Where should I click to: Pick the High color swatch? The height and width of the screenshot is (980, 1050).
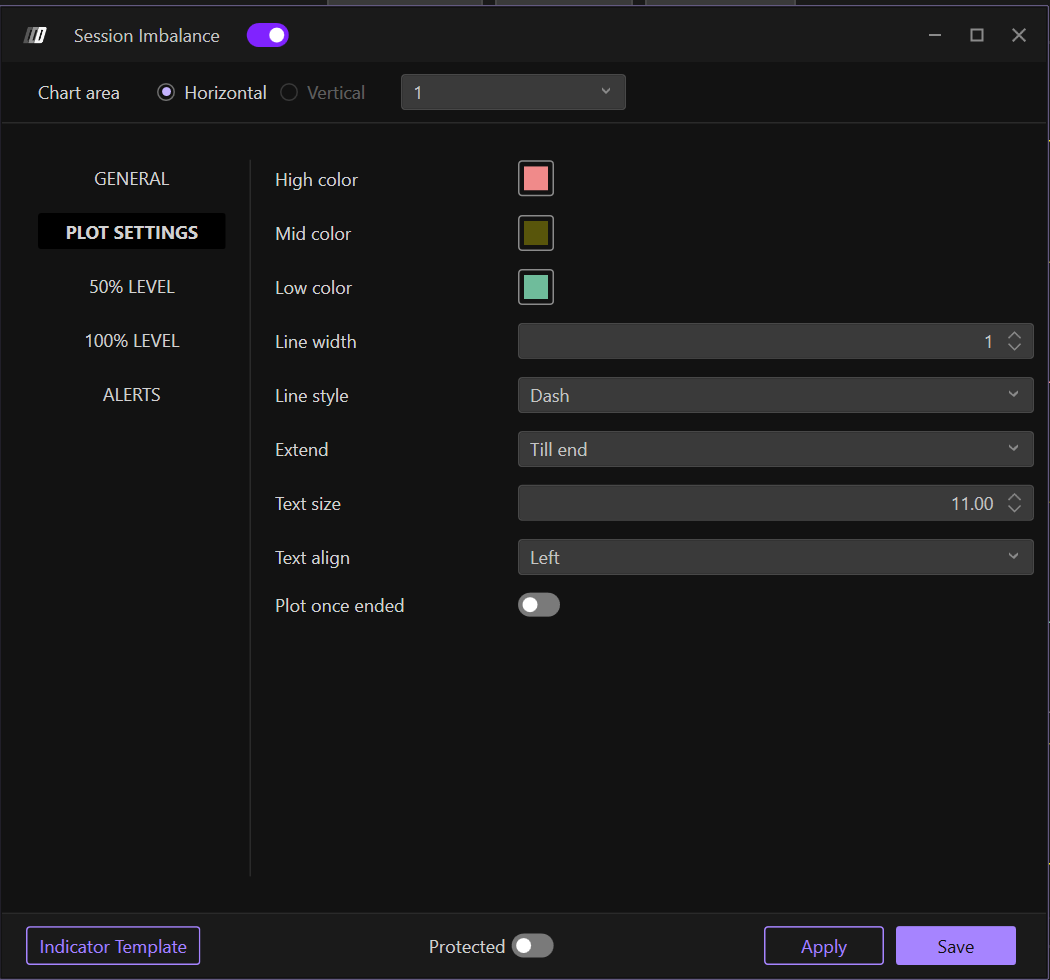pos(536,179)
